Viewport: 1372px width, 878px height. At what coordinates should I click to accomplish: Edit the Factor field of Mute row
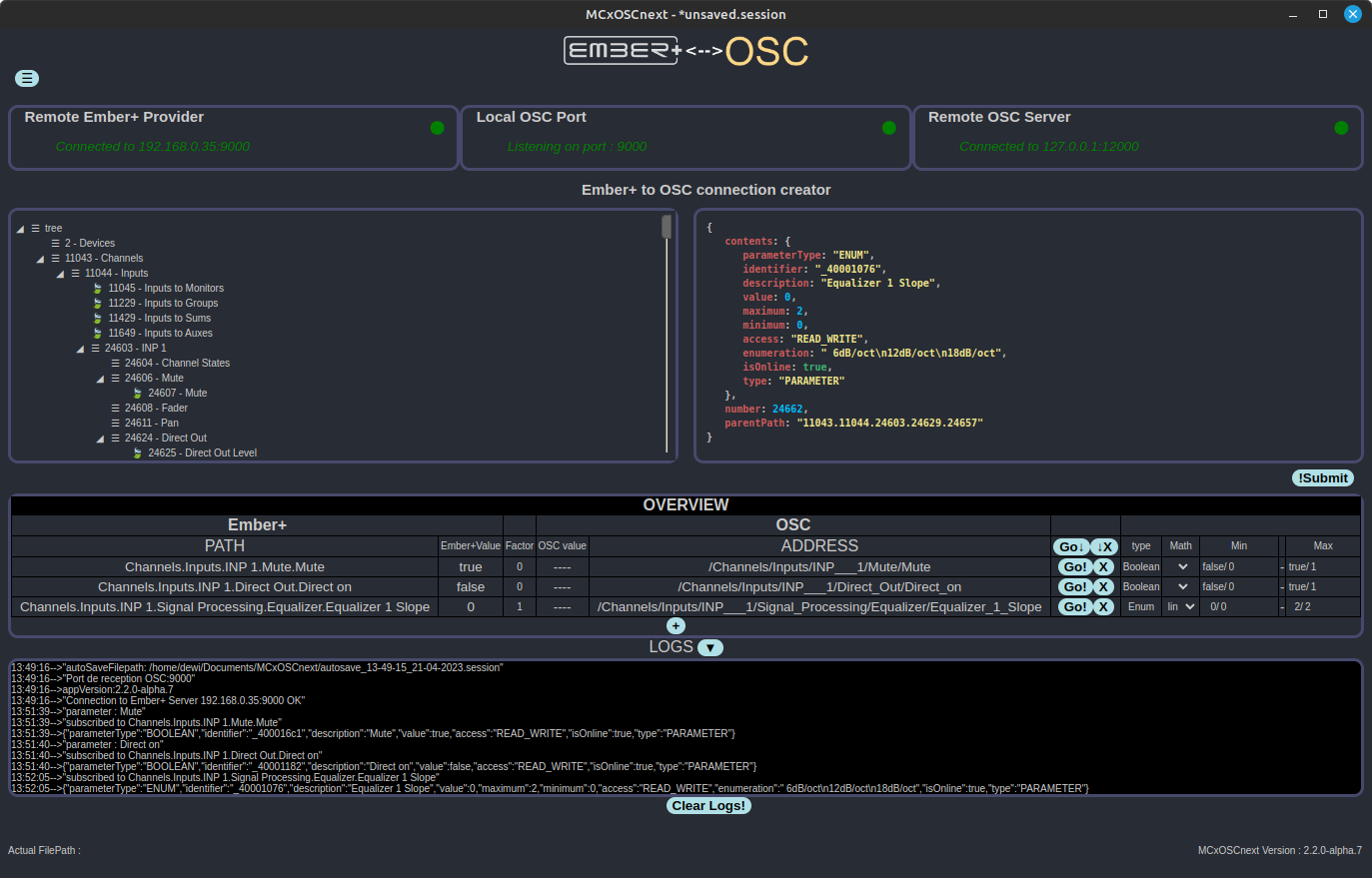[x=520, y=566]
